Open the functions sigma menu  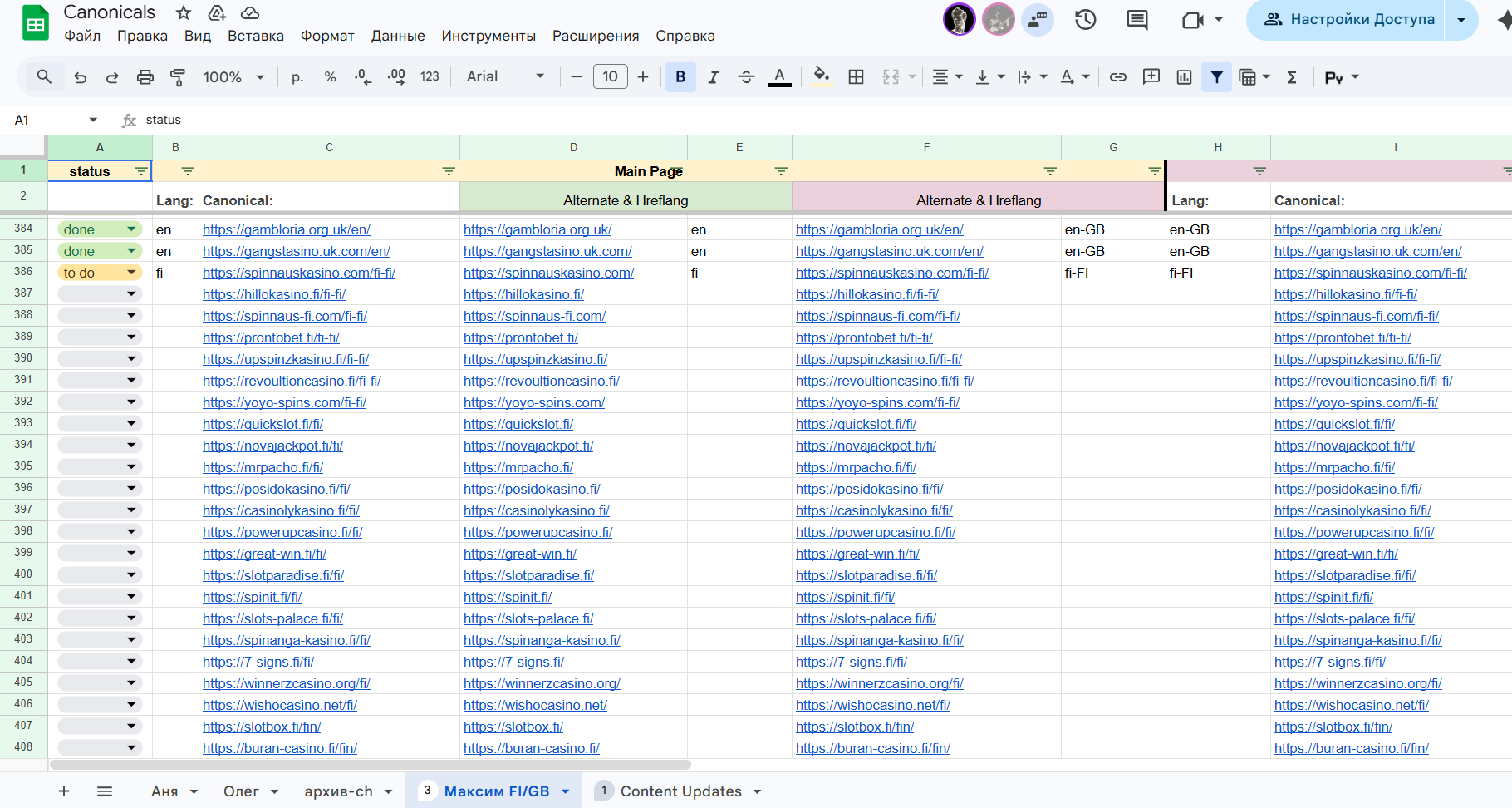[1292, 77]
